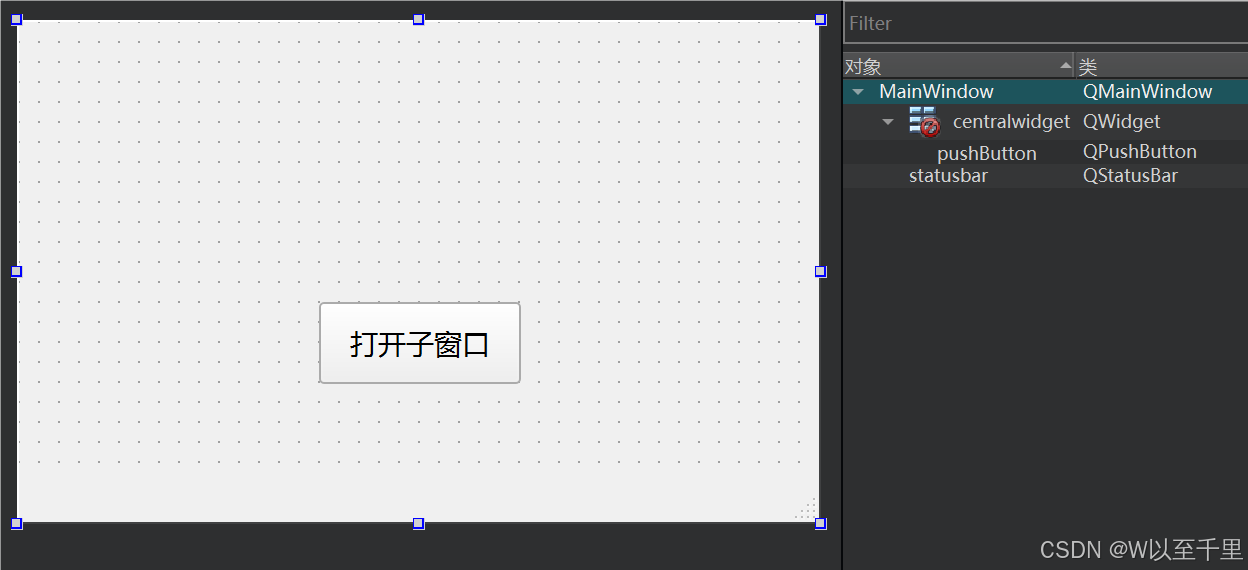The height and width of the screenshot is (570, 1248).
Task: Click the size grip at the form's corner
Action: tap(808, 510)
